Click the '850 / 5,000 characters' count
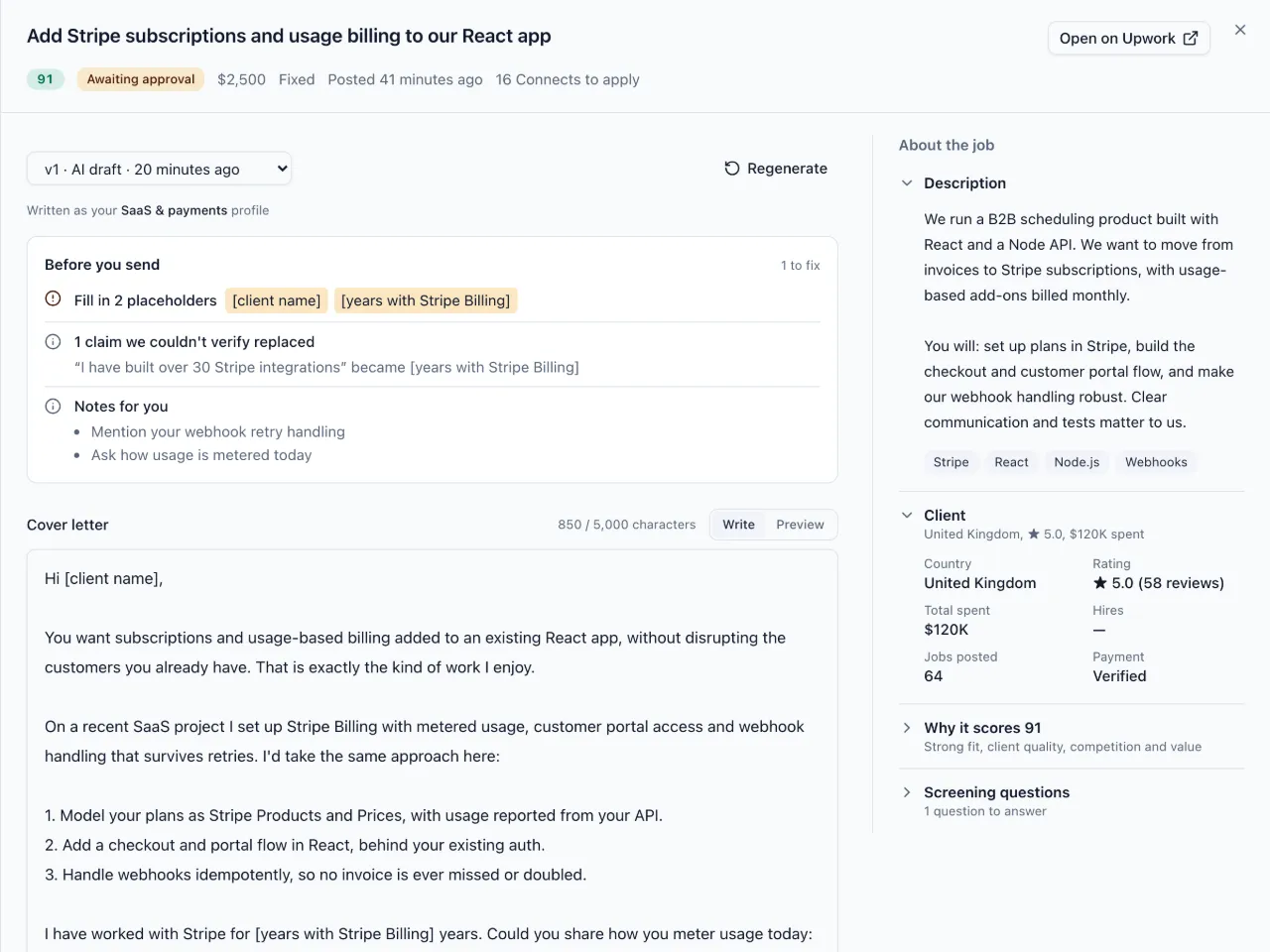Viewport: 1270px width, 952px height. 627,525
